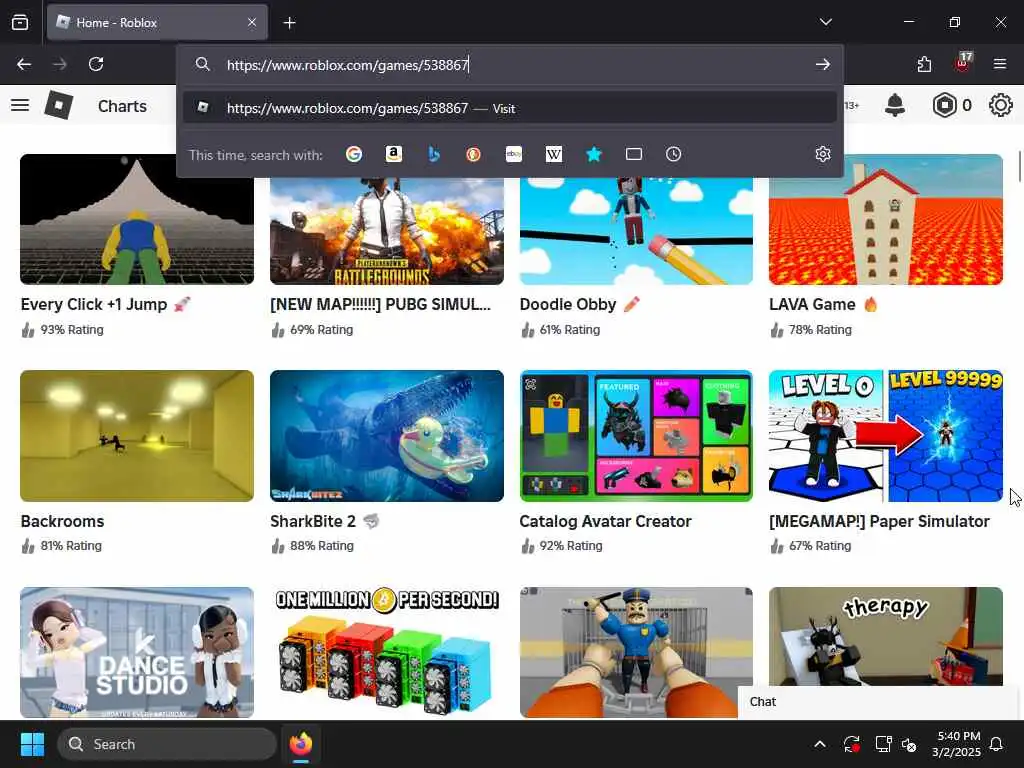Search bookmarks with star icon
This screenshot has width=1024, height=768.
click(594, 154)
